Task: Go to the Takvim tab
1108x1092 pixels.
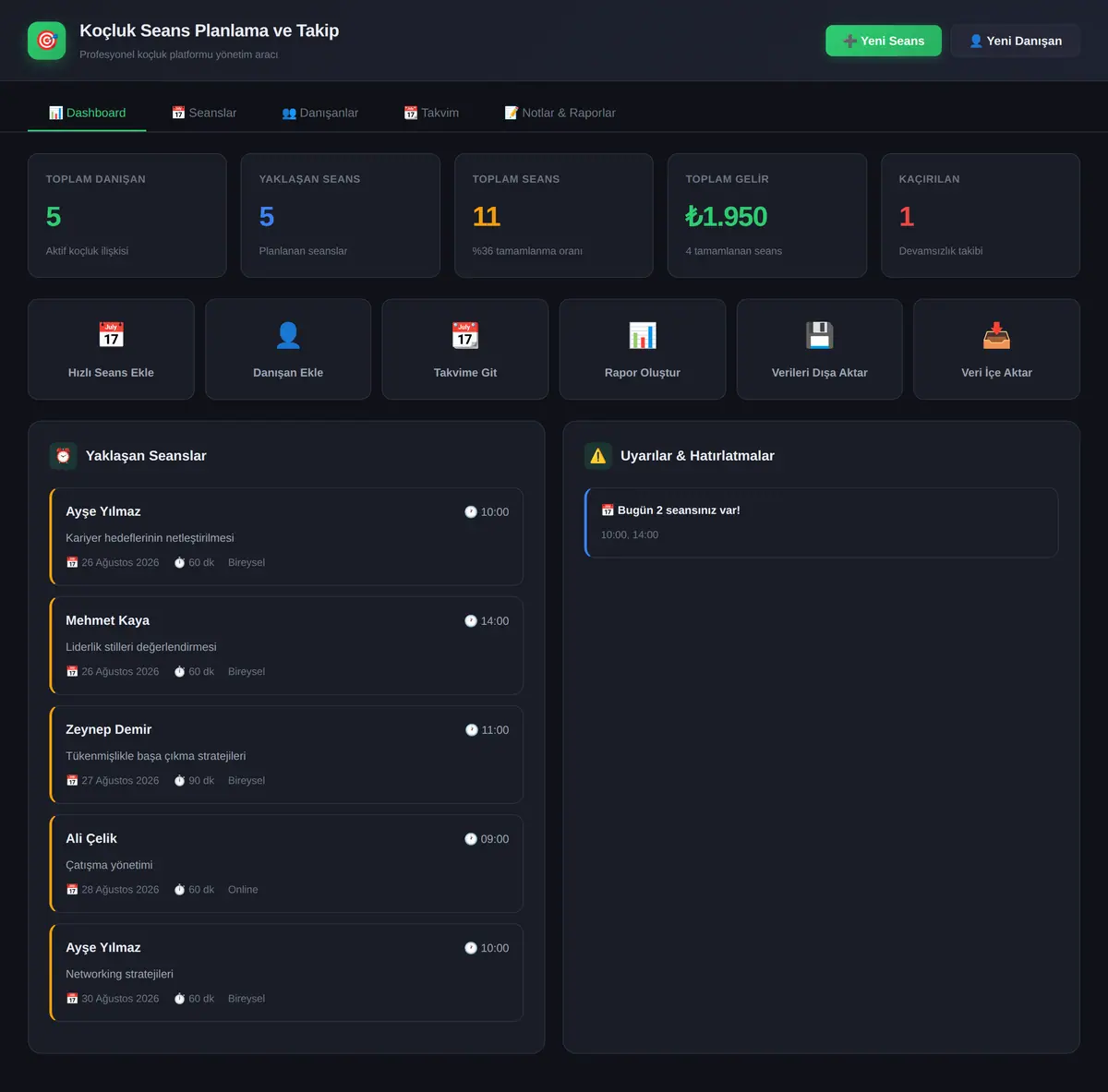Action: point(431,113)
